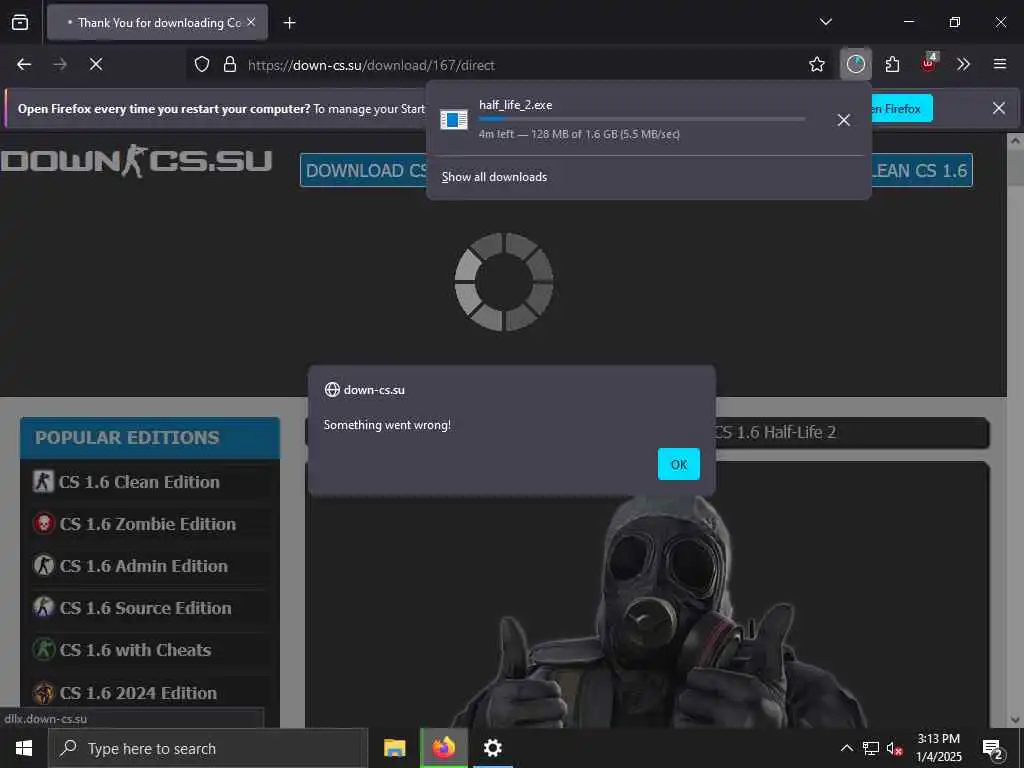Click the muted volume tray icon
Image resolution: width=1024 pixels, height=768 pixels.
tap(894, 748)
